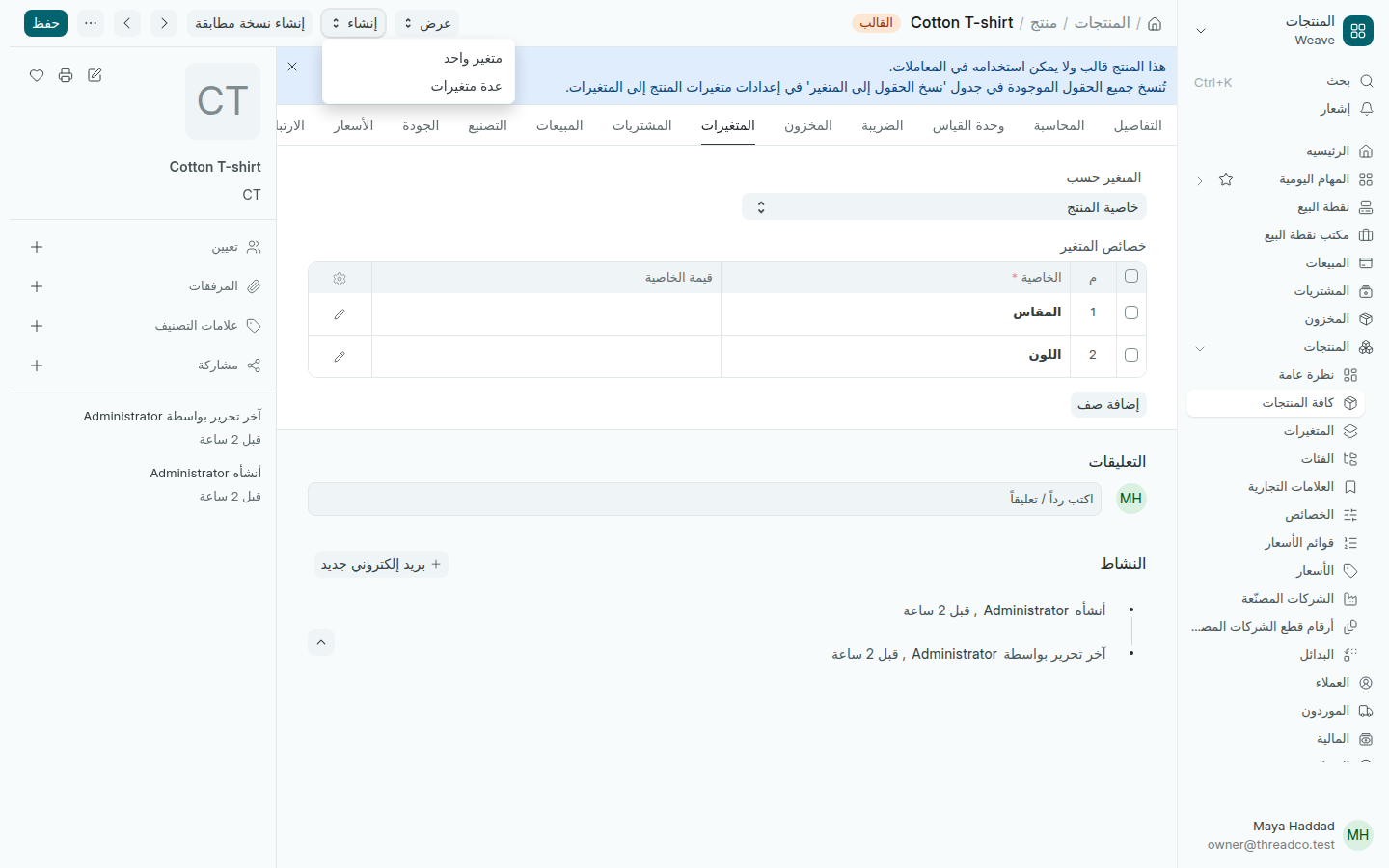
Task: Click the حفظ save button
Action: pos(45,23)
